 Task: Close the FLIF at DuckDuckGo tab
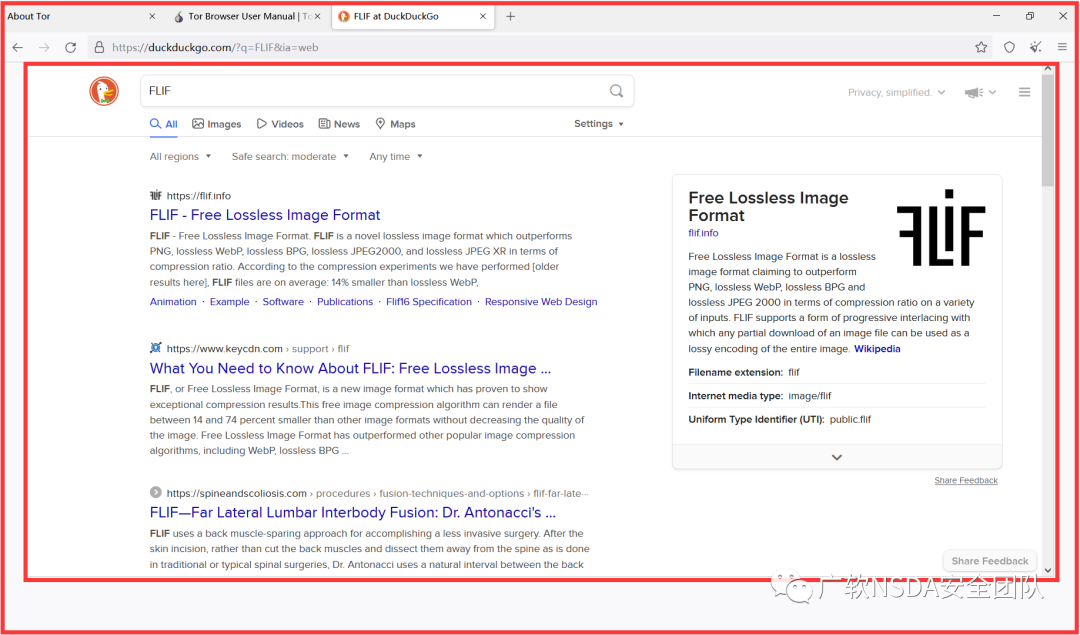click(x=483, y=17)
